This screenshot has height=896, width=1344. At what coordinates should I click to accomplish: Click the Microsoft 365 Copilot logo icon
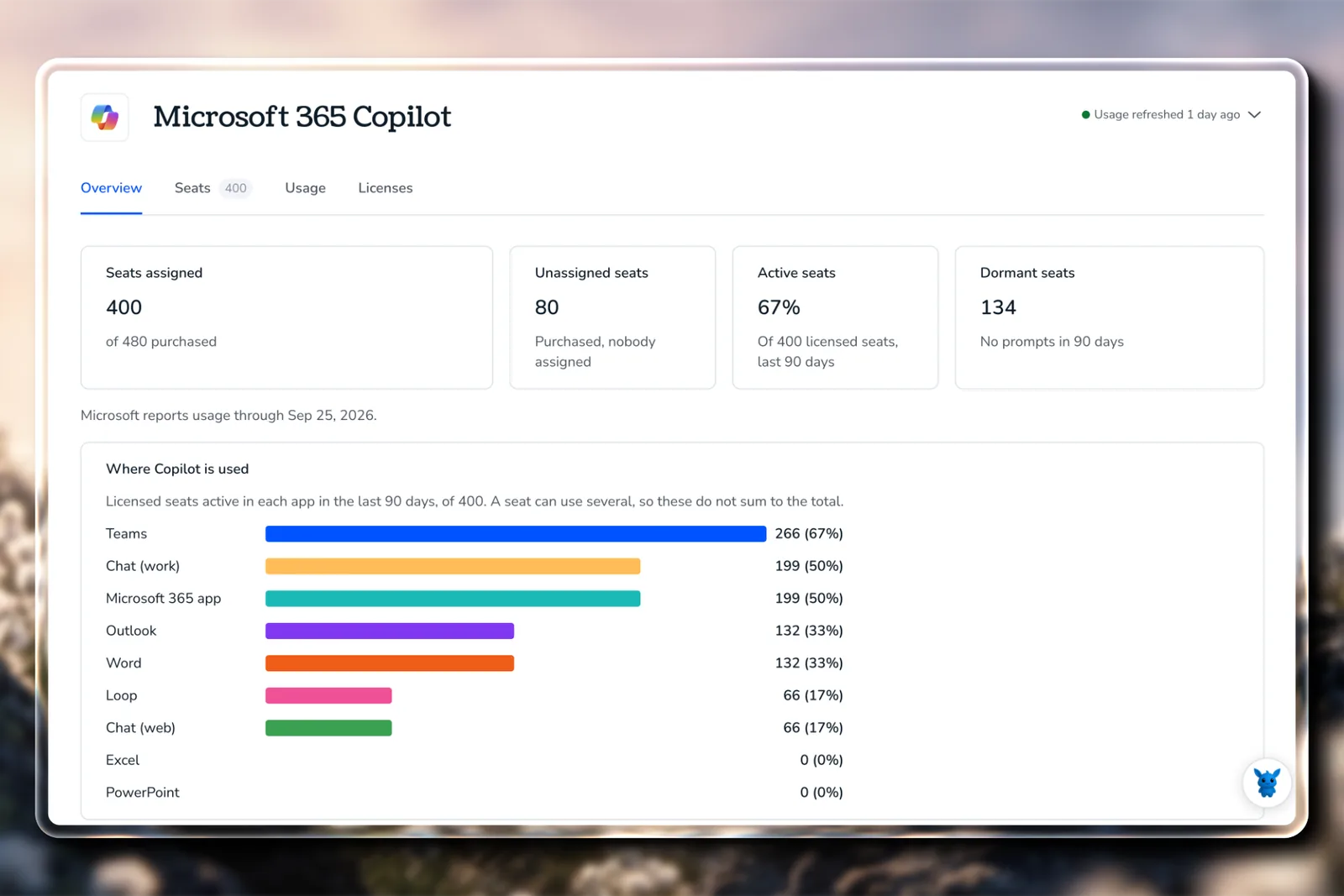click(x=104, y=117)
